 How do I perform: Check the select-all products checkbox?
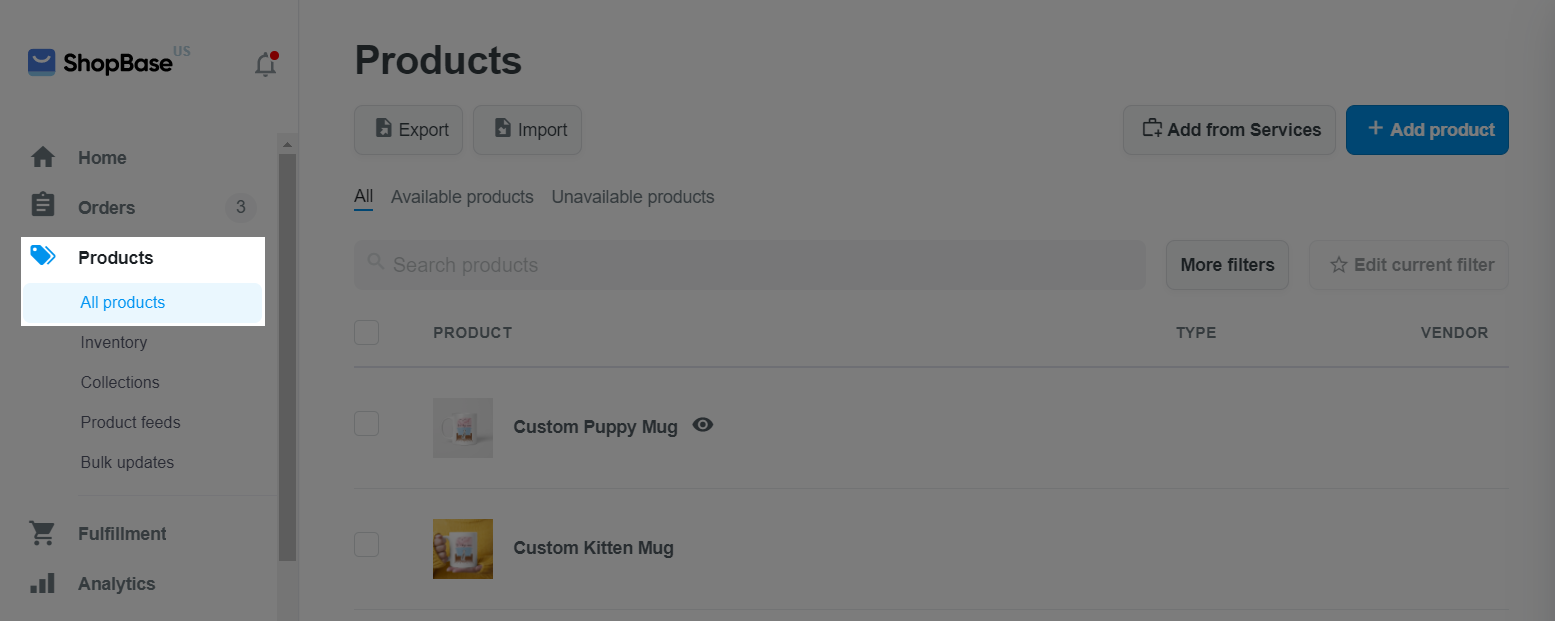pyautogui.click(x=367, y=332)
